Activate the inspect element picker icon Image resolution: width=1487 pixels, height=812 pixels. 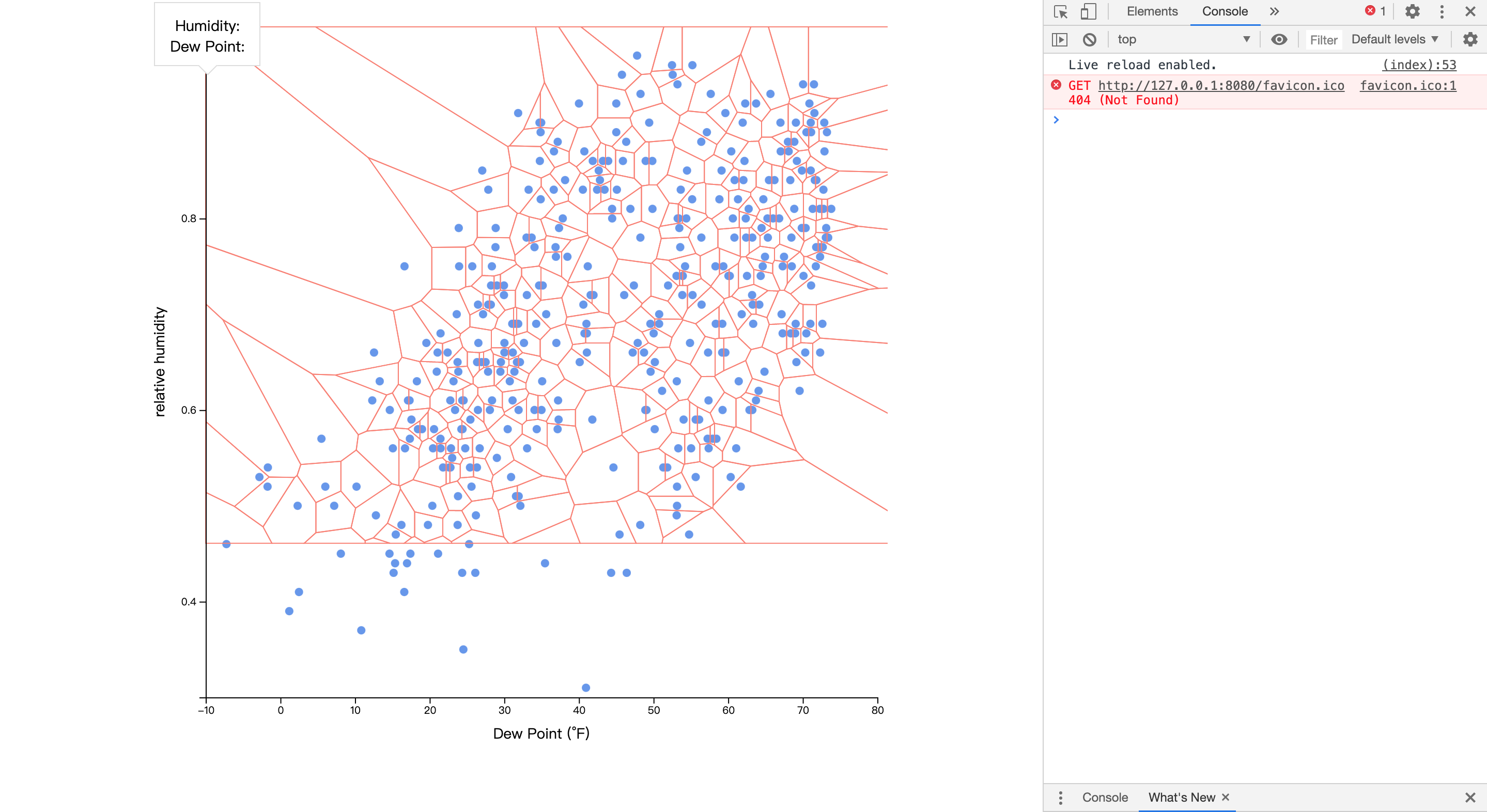coord(1060,11)
